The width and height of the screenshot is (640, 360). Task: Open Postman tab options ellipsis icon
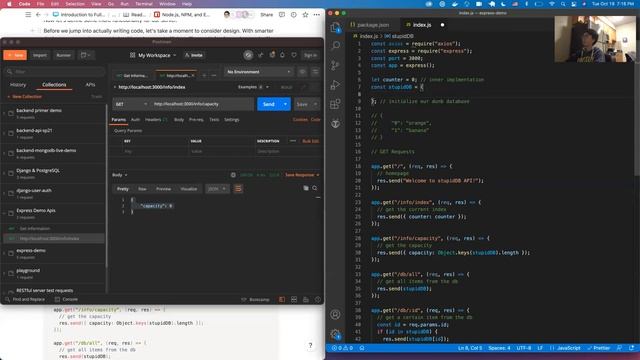click(x=214, y=76)
